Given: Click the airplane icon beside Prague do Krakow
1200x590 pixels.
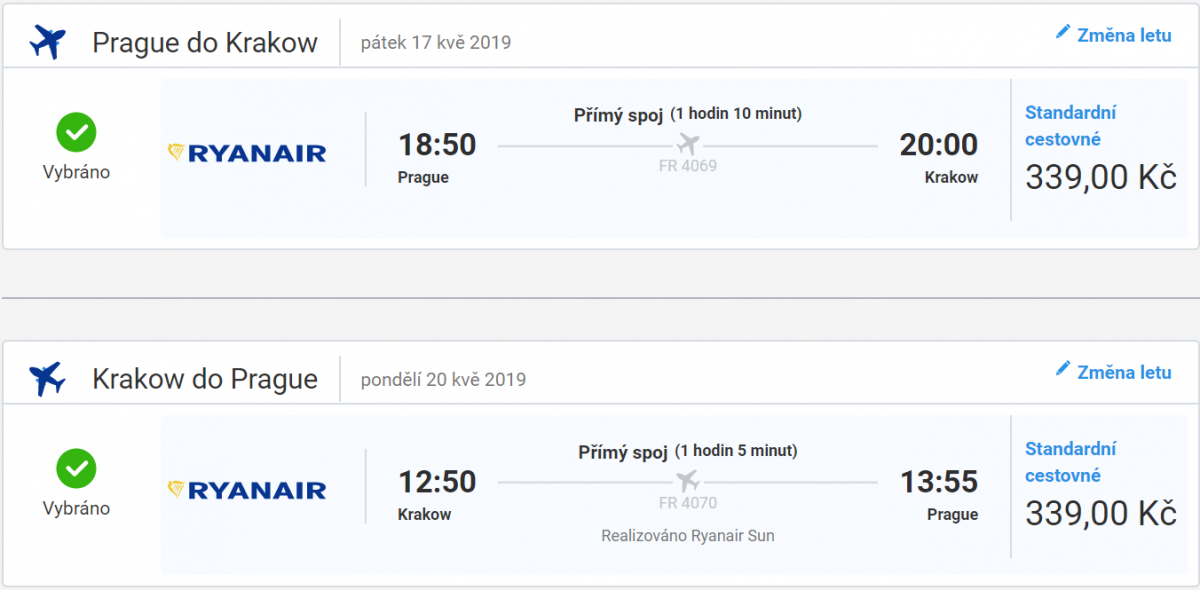Looking at the screenshot, I should pyautogui.click(x=47, y=42).
